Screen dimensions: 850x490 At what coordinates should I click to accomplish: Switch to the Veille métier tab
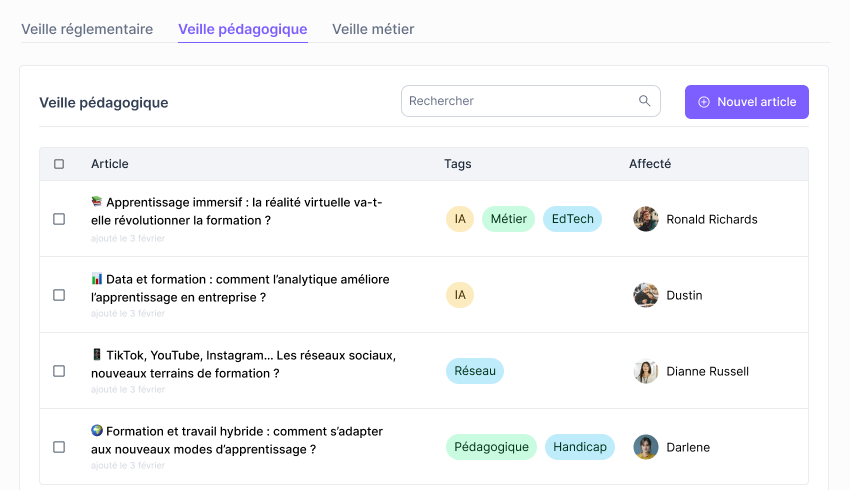373,29
